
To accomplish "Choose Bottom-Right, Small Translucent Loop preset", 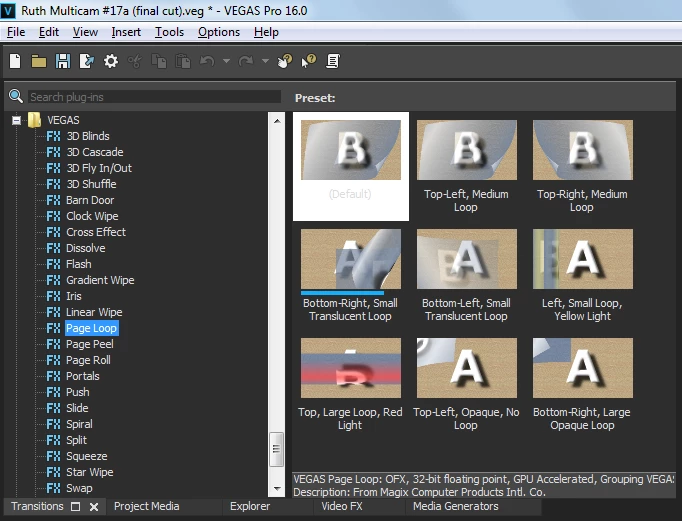I will tap(351, 259).
